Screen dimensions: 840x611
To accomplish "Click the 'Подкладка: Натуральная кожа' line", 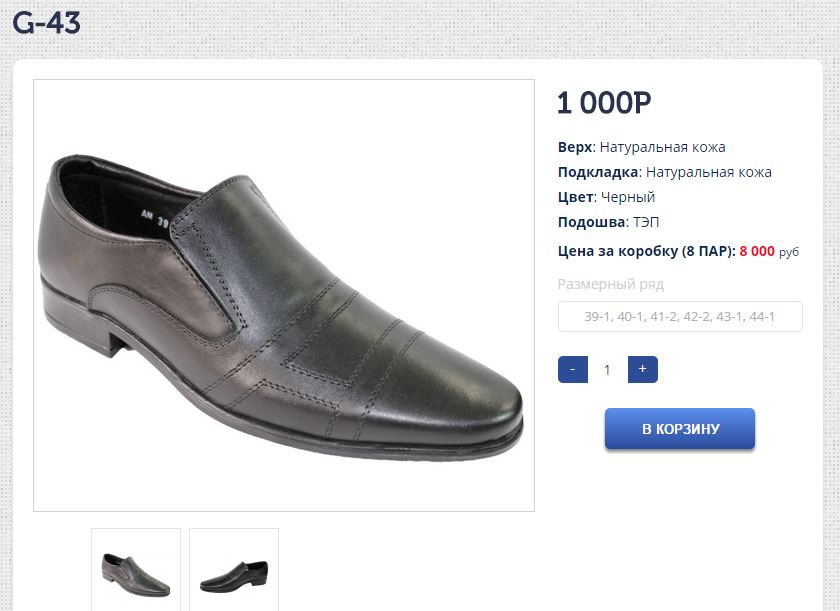I will pos(664,172).
